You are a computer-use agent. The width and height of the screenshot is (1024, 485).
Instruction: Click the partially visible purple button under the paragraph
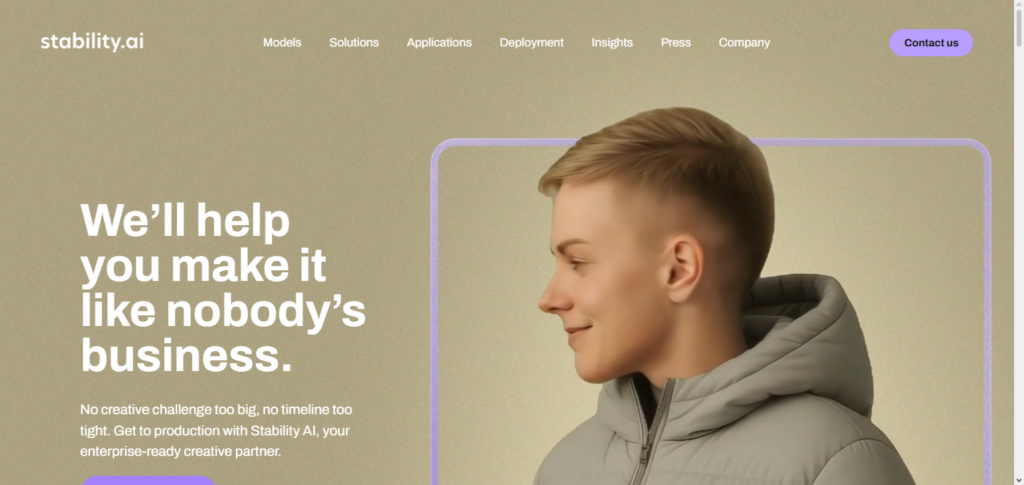click(148, 480)
